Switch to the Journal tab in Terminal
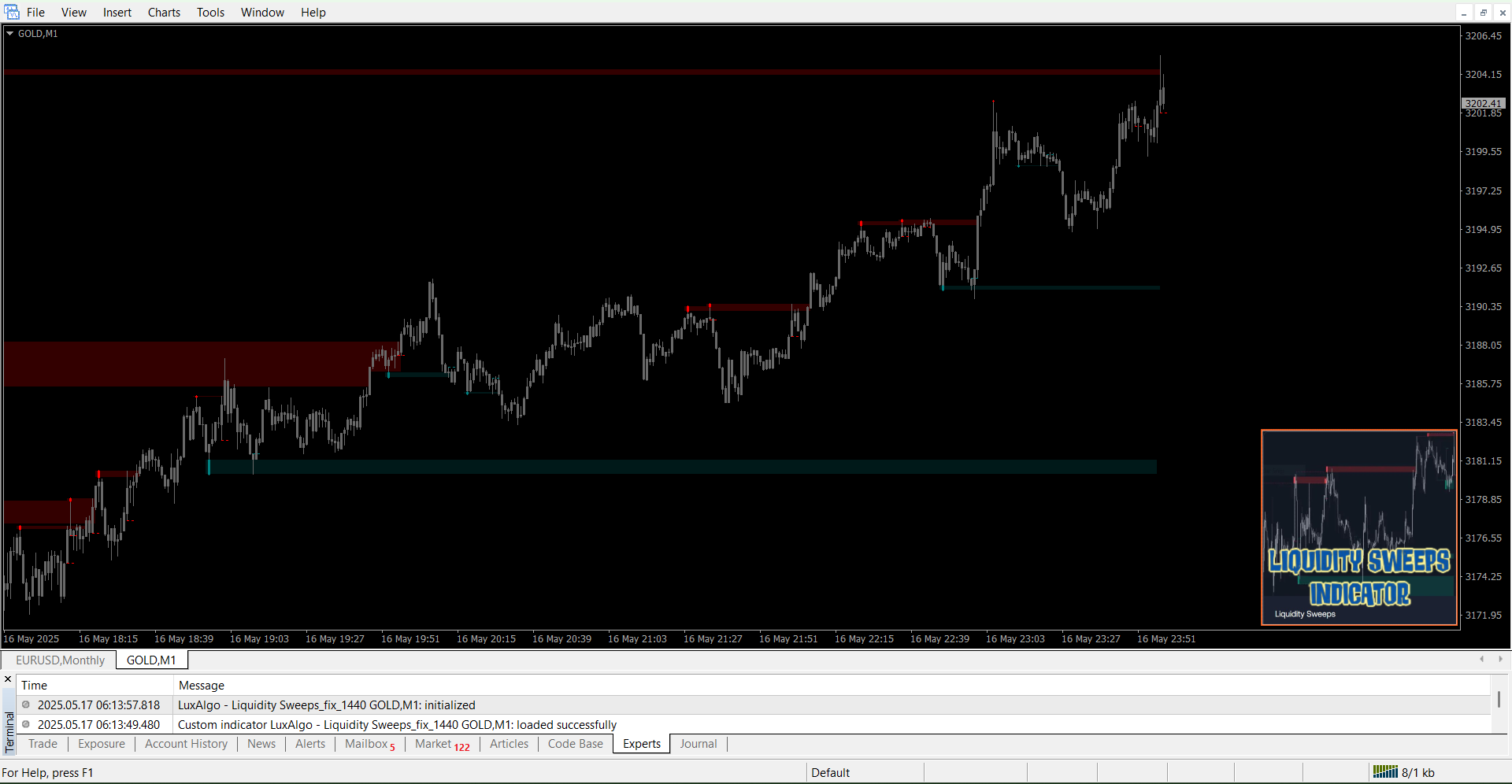1512x784 pixels. point(698,744)
